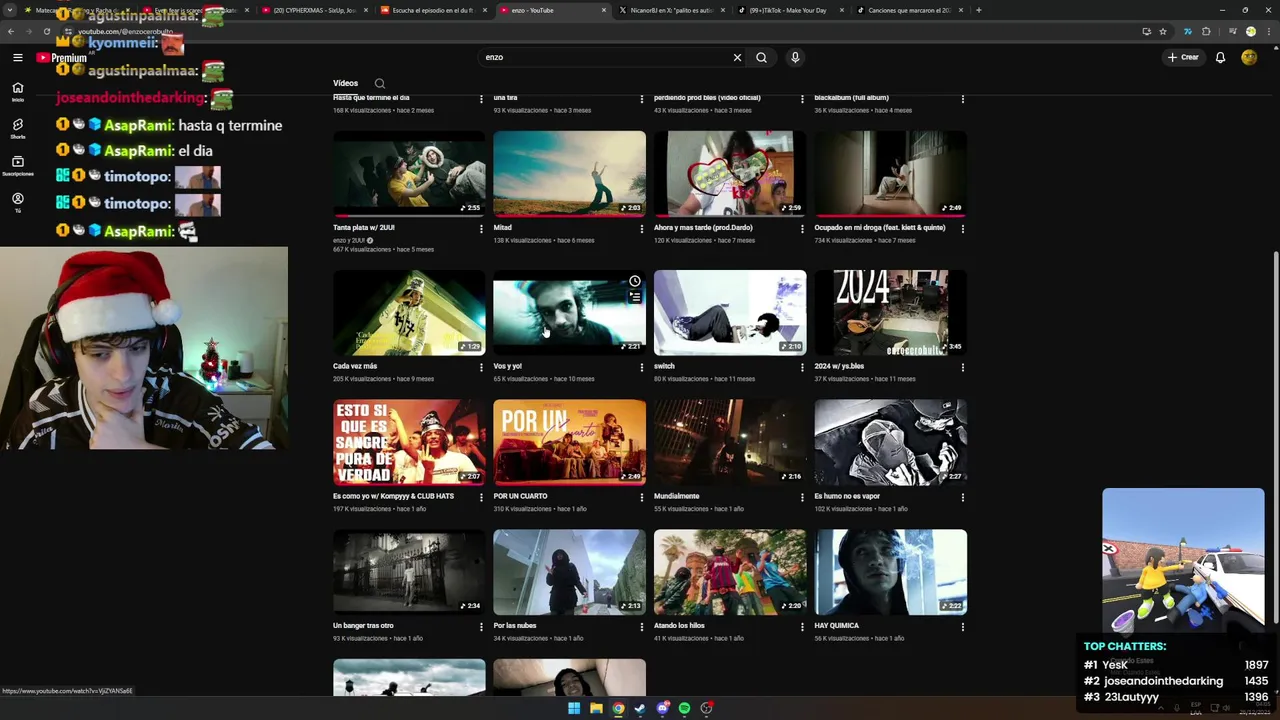Play the "Ahora y mas tarde" heart thumbnail
Viewport: 1280px width, 720px height.
(x=730, y=173)
